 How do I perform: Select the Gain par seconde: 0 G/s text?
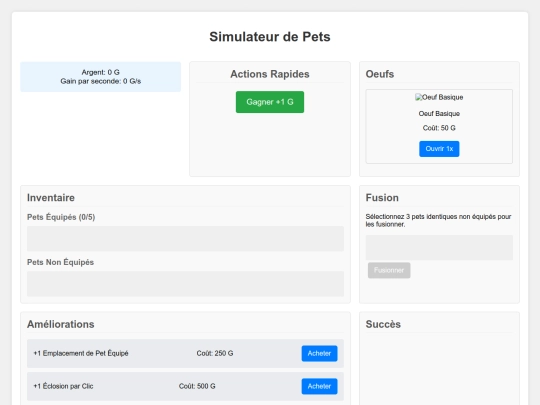[101, 81]
